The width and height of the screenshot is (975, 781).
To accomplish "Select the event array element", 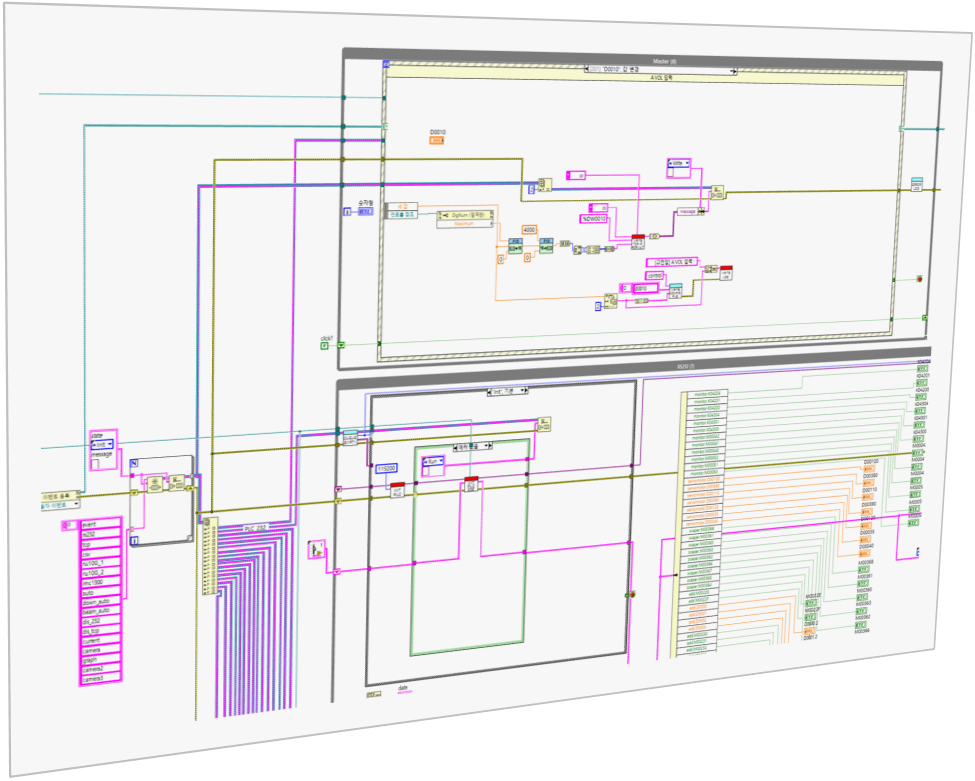I will pos(101,525).
